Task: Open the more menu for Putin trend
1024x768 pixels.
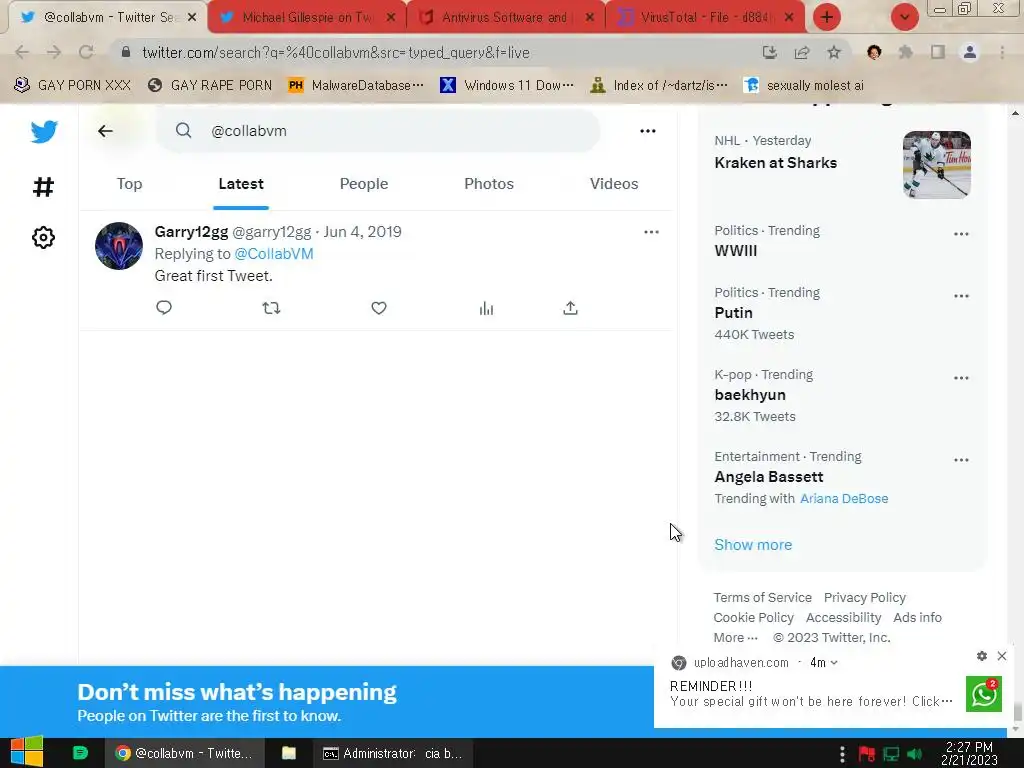Action: (x=961, y=296)
